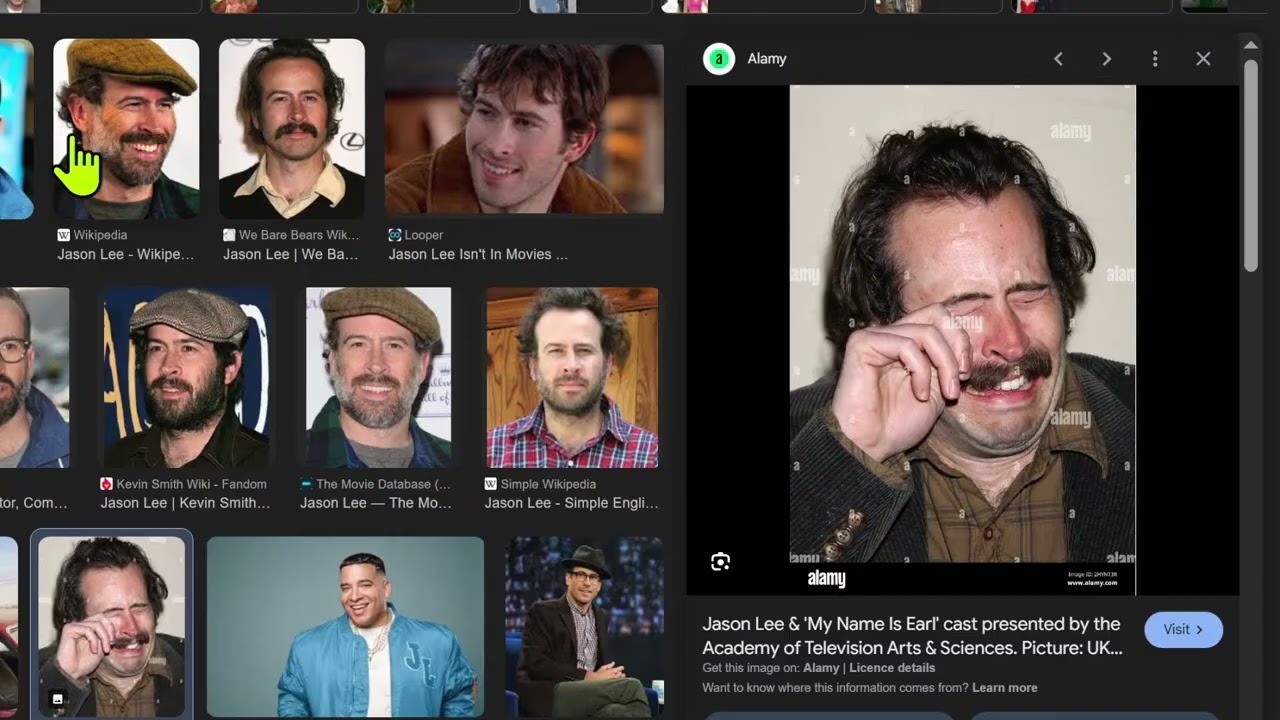This screenshot has width=1280, height=720.
Task: Click the Simple Wikipedia favicon
Action: (x=491, y=484)
